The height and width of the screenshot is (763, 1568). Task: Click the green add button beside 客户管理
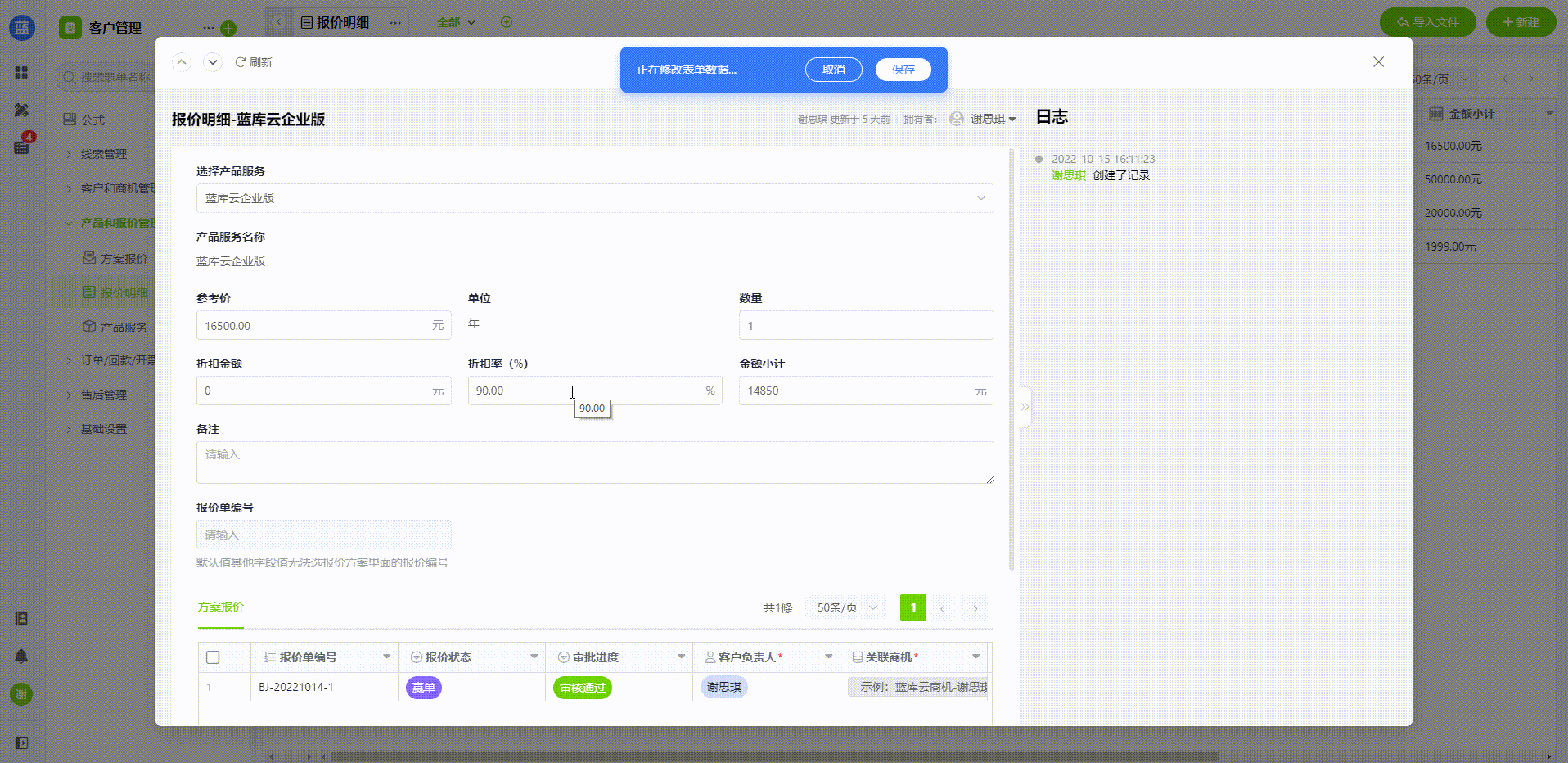pos(228,29)
